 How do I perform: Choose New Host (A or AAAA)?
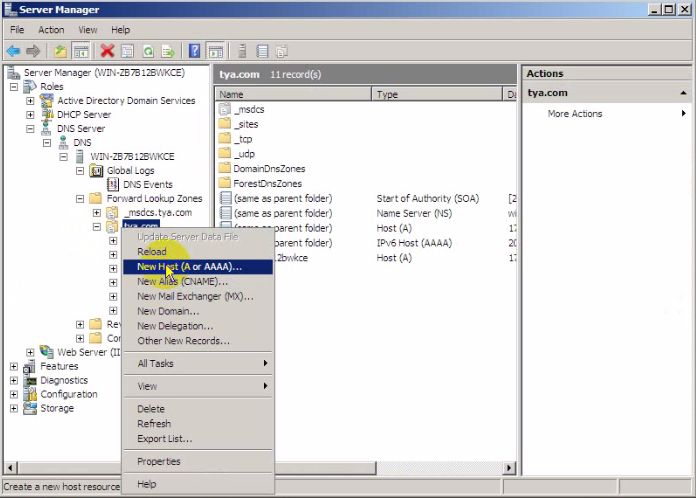point(198,267)
